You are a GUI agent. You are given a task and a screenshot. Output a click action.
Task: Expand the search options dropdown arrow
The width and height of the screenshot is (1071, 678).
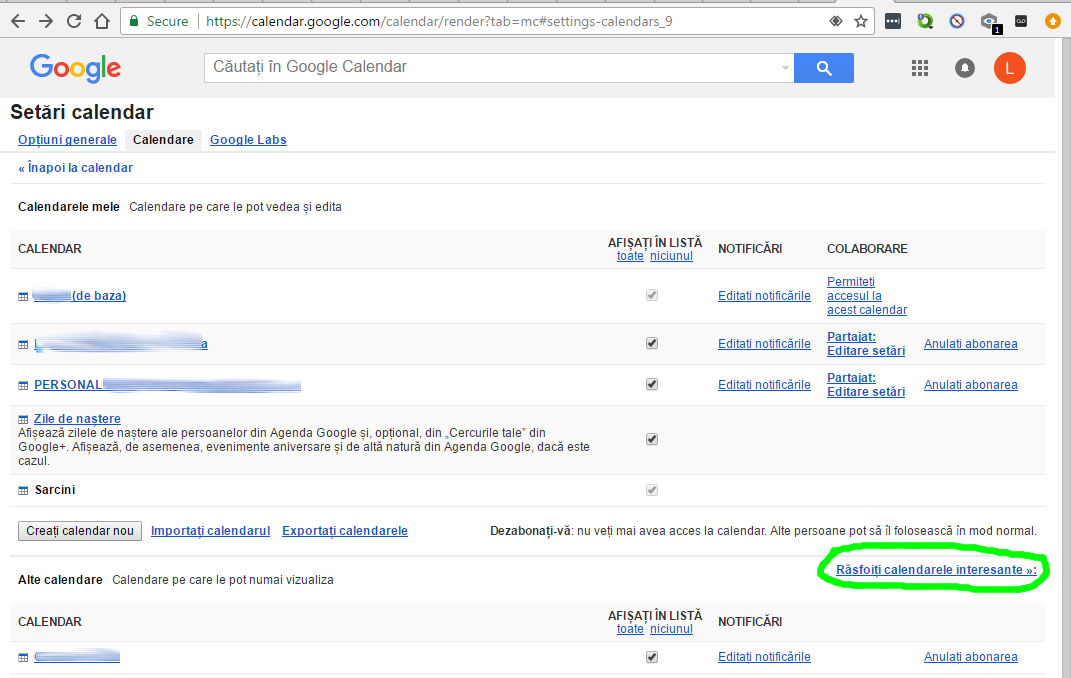tap(785, 68)
